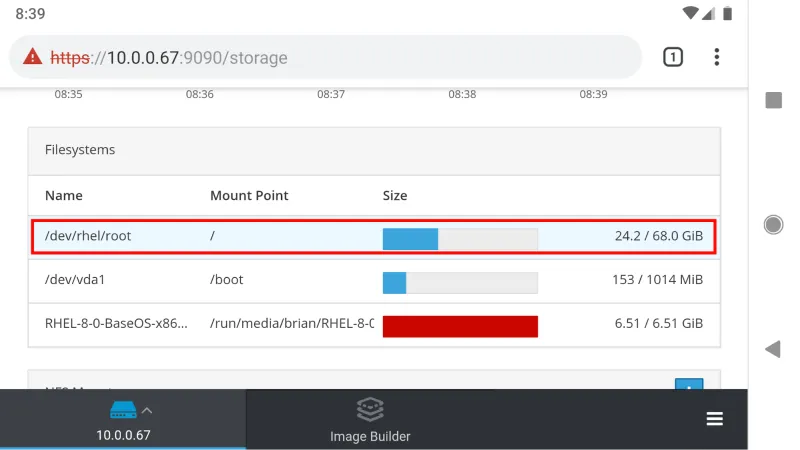Image resolution: width=800 pixels, height=450 pixels.
Task: Tap the Image Builder stack icon
Action: click(370, 410)
